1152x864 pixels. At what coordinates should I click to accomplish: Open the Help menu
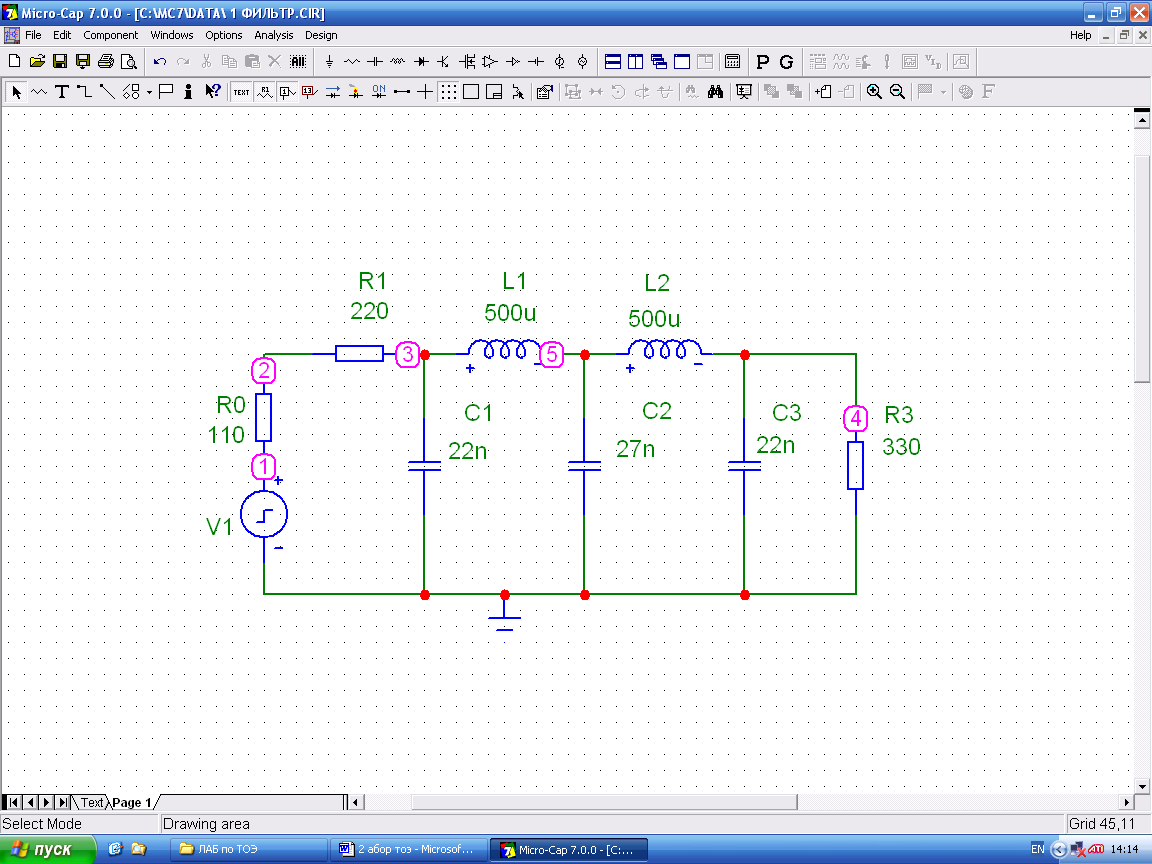1080,35
